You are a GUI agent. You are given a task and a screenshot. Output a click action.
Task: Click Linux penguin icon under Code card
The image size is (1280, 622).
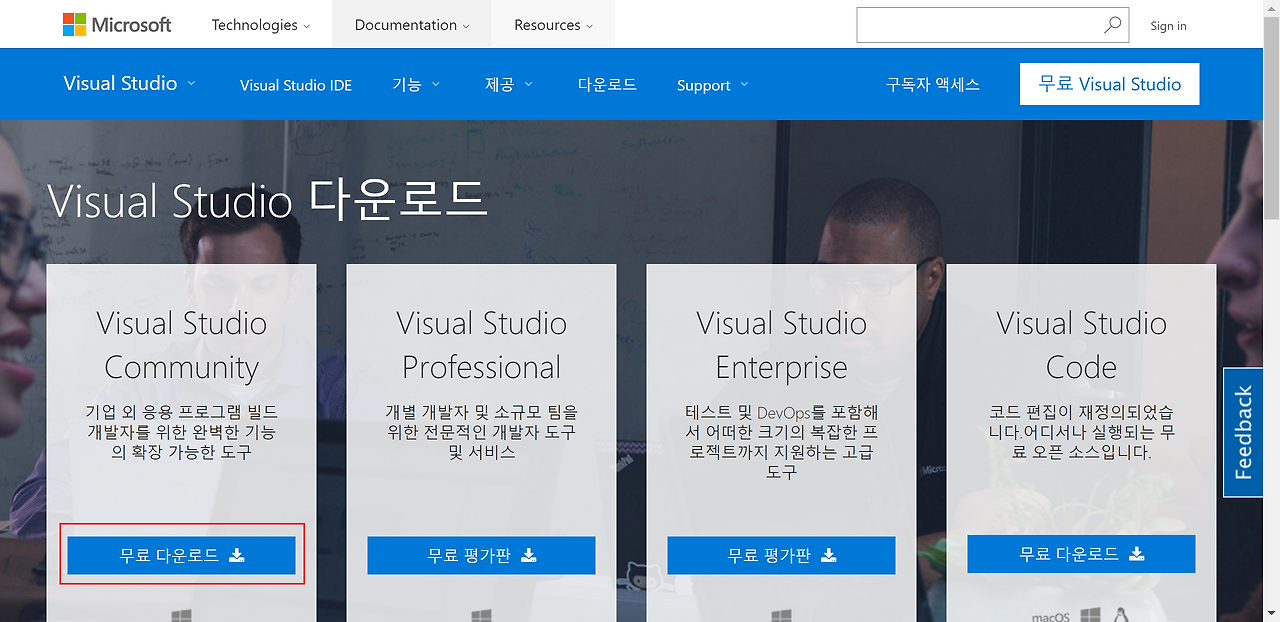tap(1119, 615)
